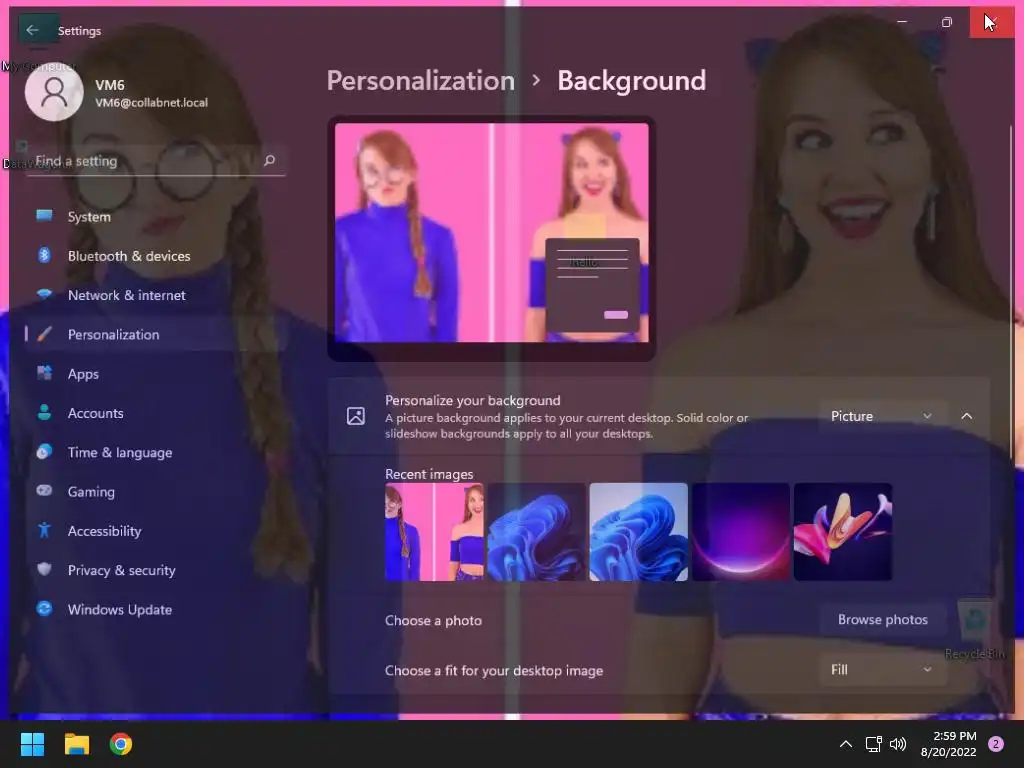Select the two-women pink recent image

pyautogui.click(x=434, y=532)
